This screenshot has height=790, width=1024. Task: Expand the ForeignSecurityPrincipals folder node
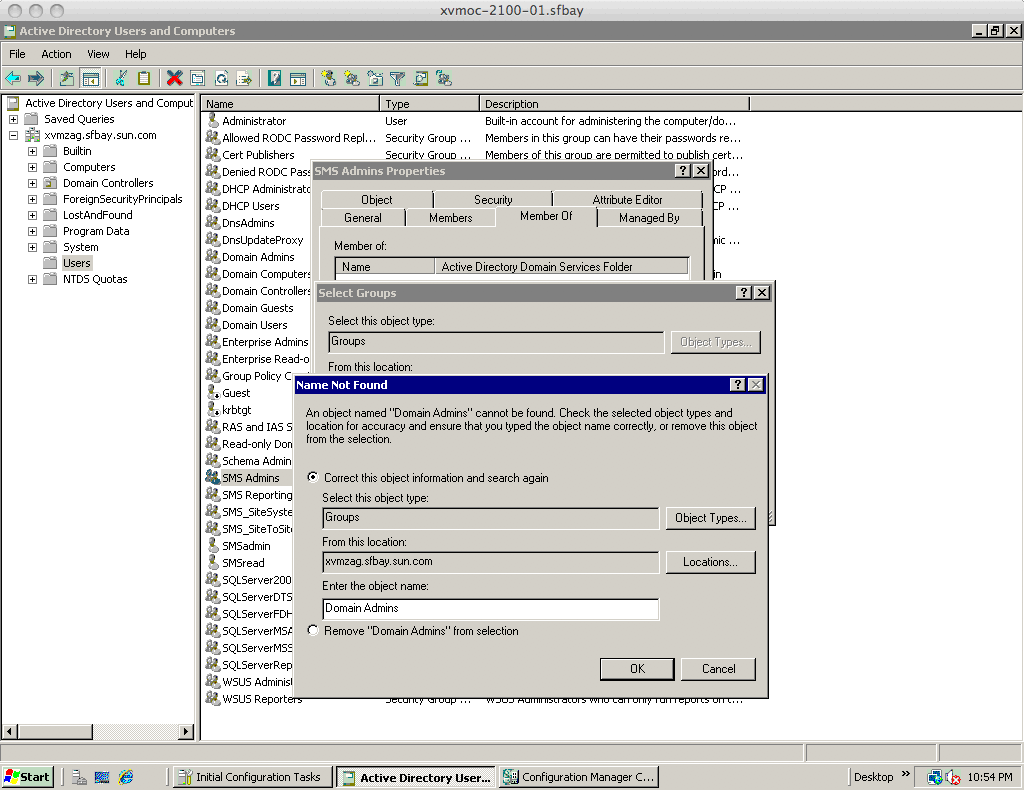coord(32,200)
